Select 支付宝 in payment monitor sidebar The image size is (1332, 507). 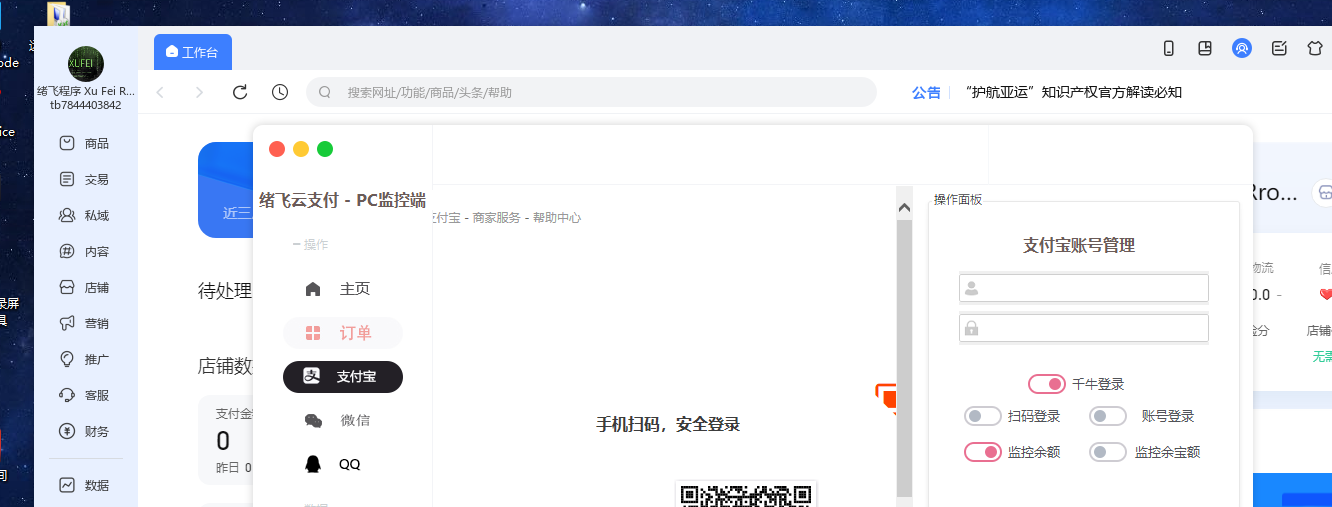click(x=343, y=377)
